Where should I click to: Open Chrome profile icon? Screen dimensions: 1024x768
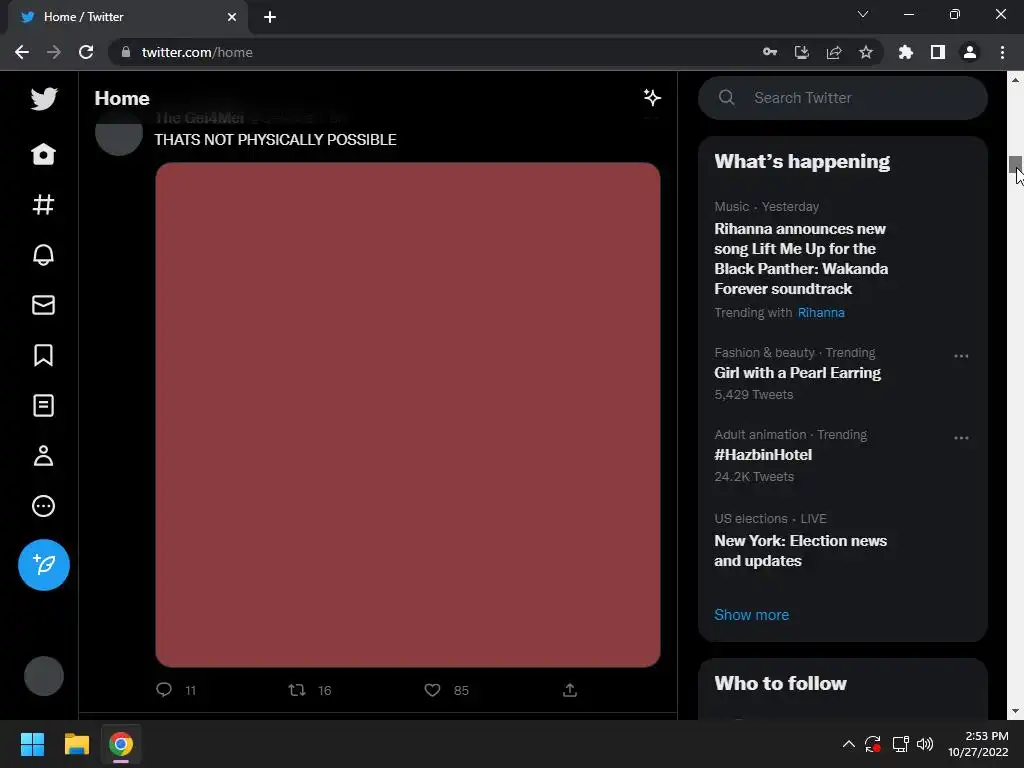pyautogui.click(x=970, y=52)
